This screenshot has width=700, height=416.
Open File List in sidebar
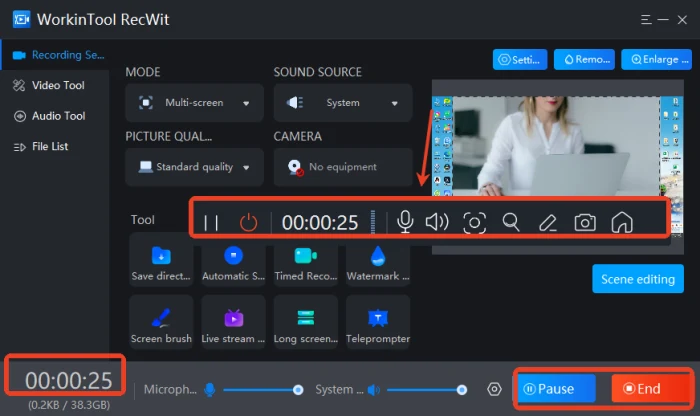tap(54, 146)
